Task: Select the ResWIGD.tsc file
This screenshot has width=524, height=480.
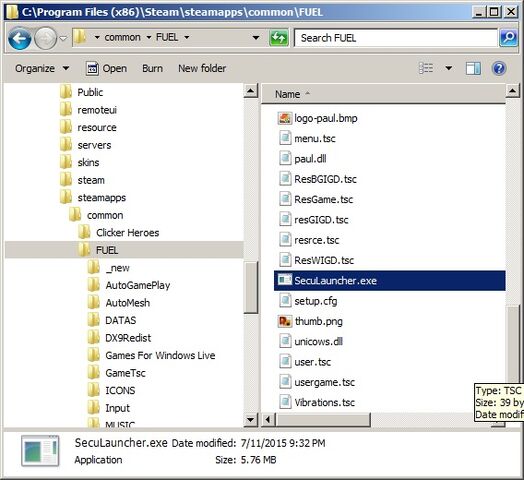Action: [x=316, y=260]
